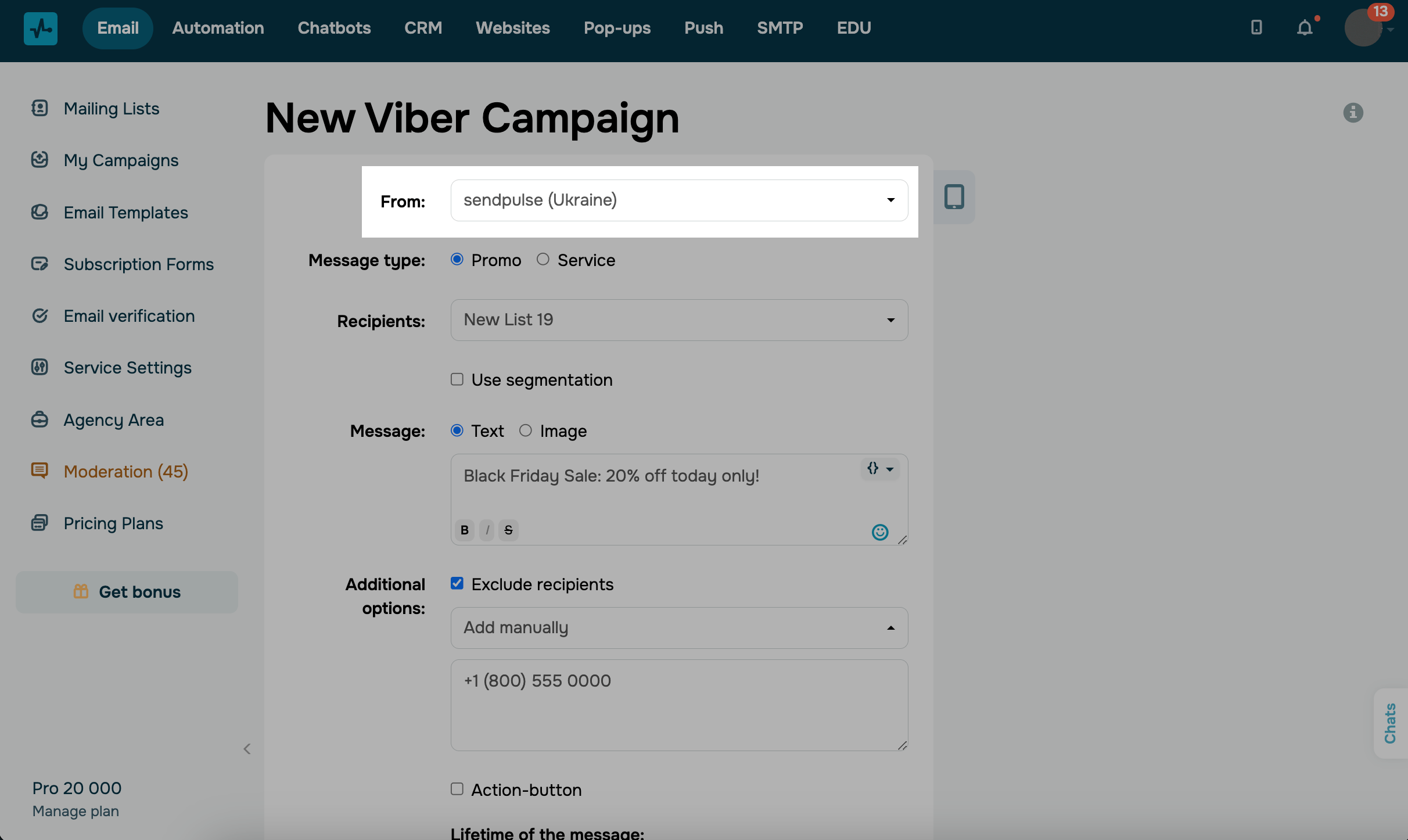
Task: Open the Moderation section in sidebar
Action: tap(125, 471)
